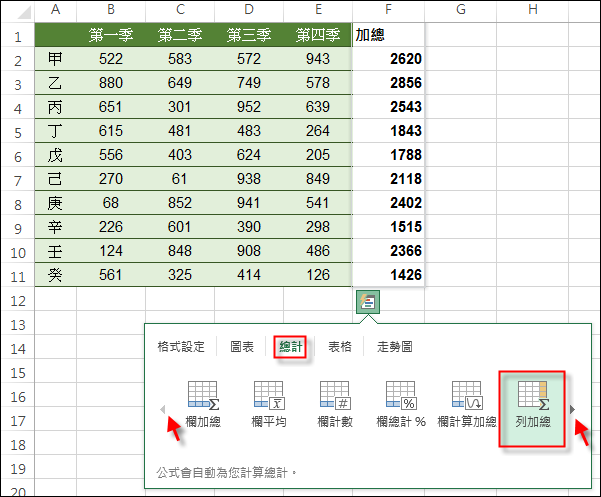Select the cell labeled 甲

[x=56, y=59]
